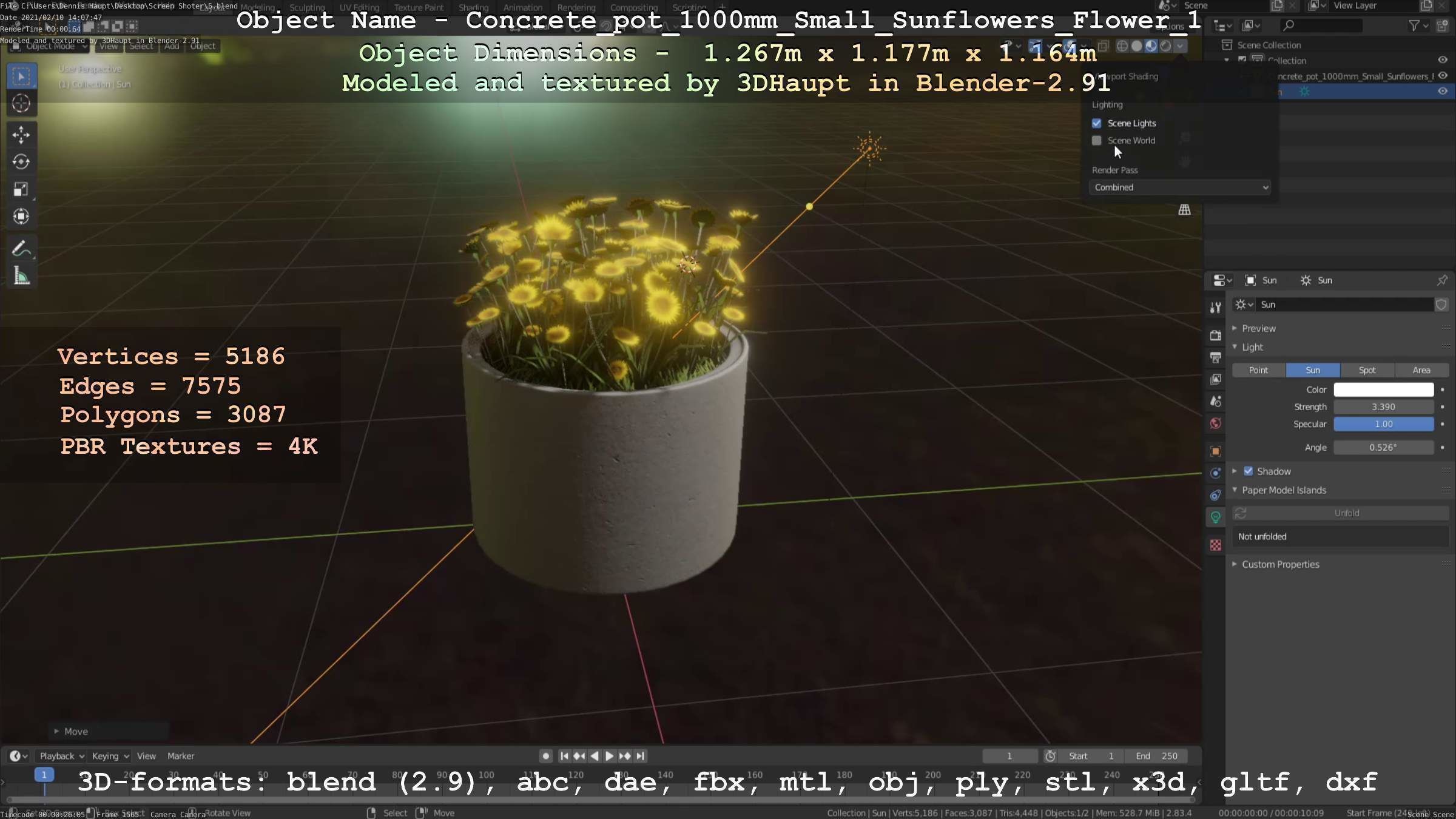Open the Render properties tab
This screenshot has height=819, width=1456.
1216,335
